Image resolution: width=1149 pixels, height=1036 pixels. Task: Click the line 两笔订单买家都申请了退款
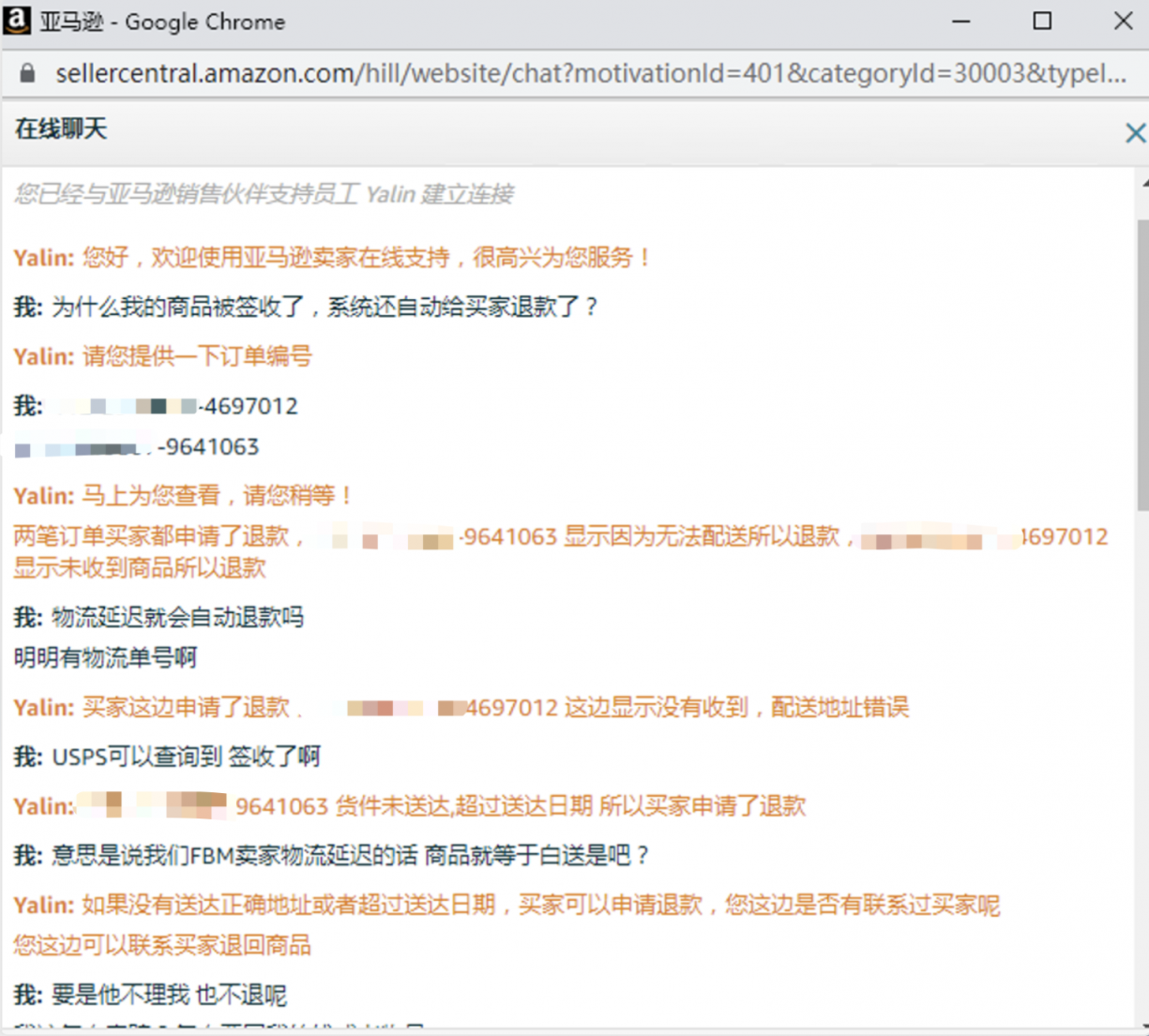coord(561,536)
